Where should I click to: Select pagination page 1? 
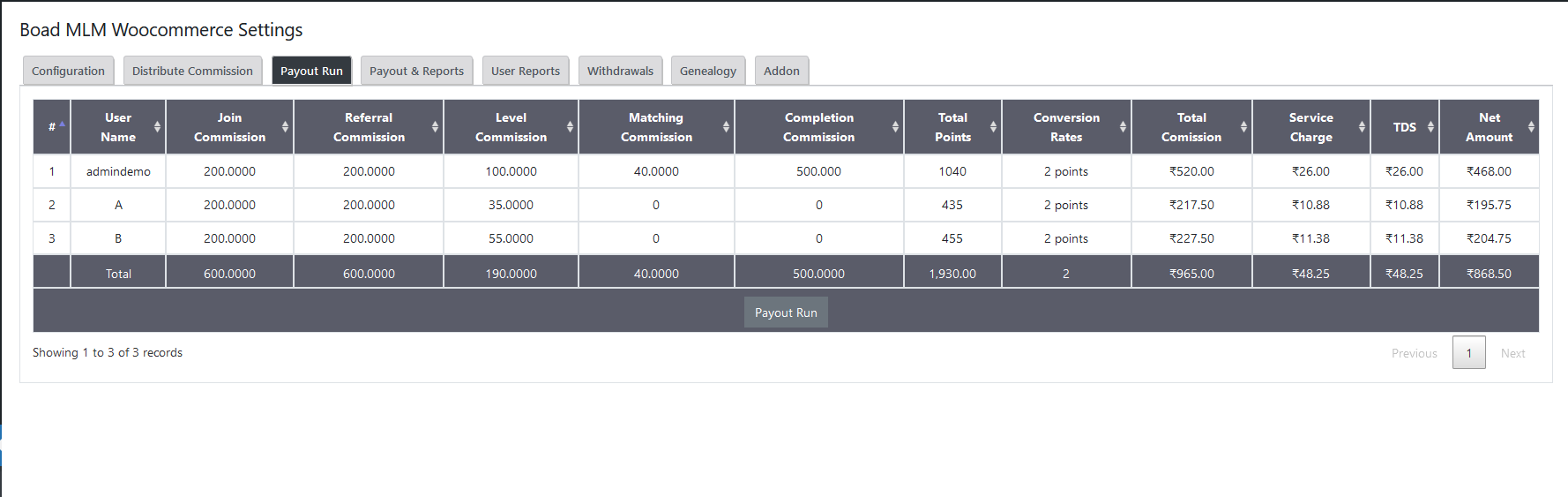coord(1468,353)
